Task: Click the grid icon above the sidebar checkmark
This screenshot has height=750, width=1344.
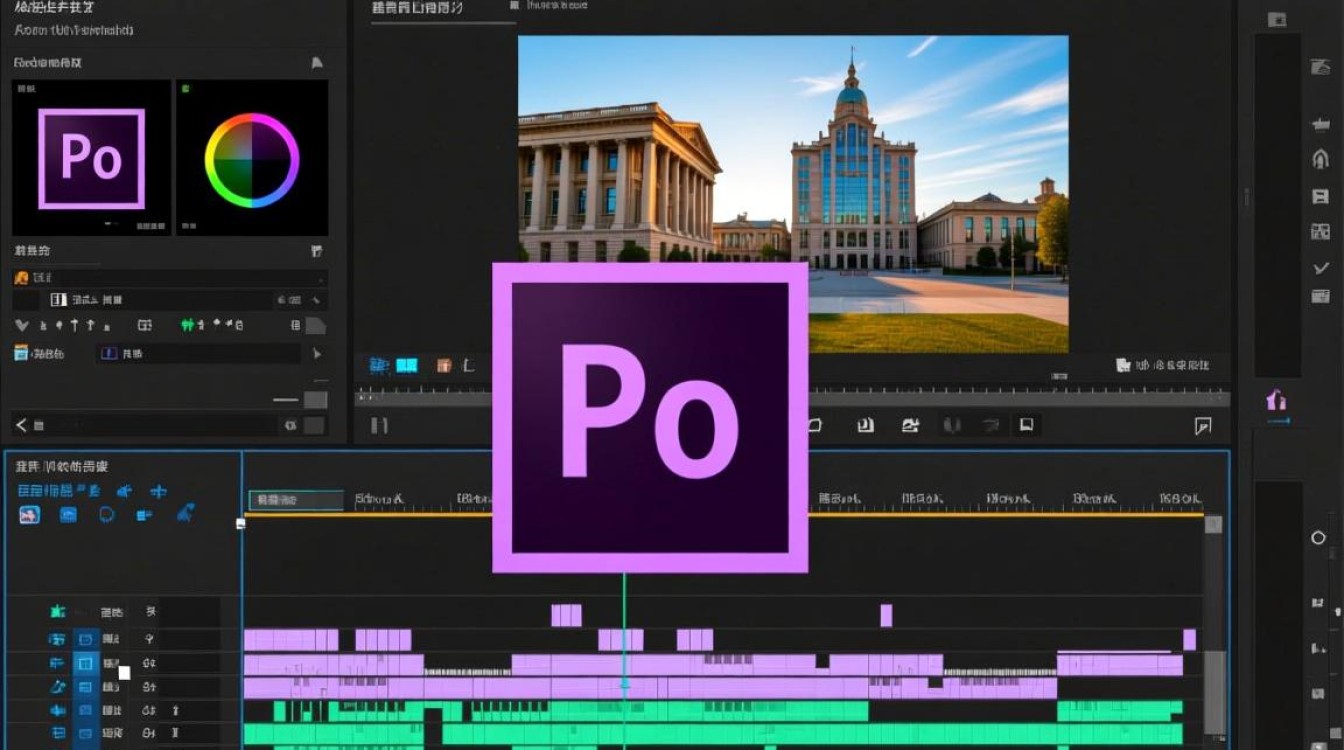Action: 1320,232
